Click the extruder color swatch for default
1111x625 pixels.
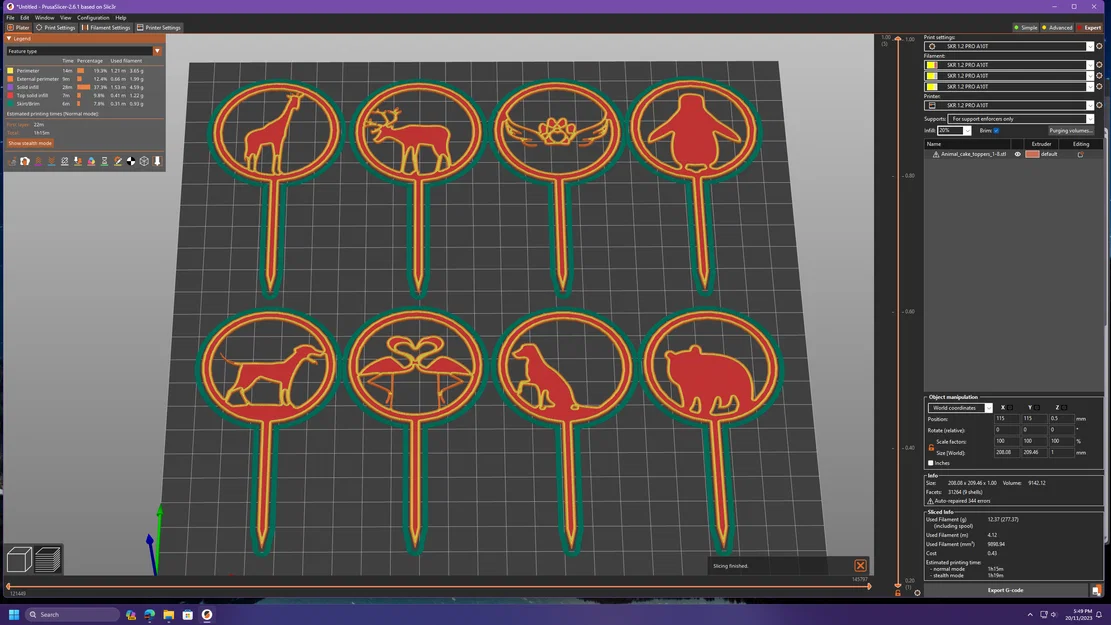coord(1032,154)
